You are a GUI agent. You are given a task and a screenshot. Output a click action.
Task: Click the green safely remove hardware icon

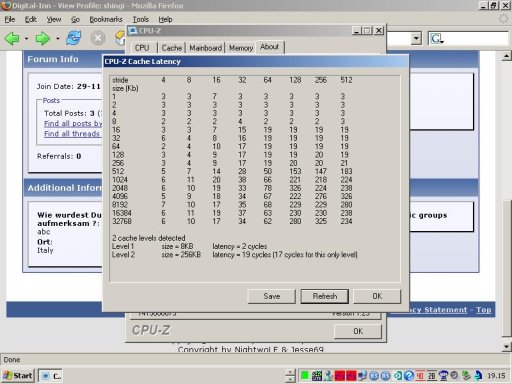click(466, 376)
